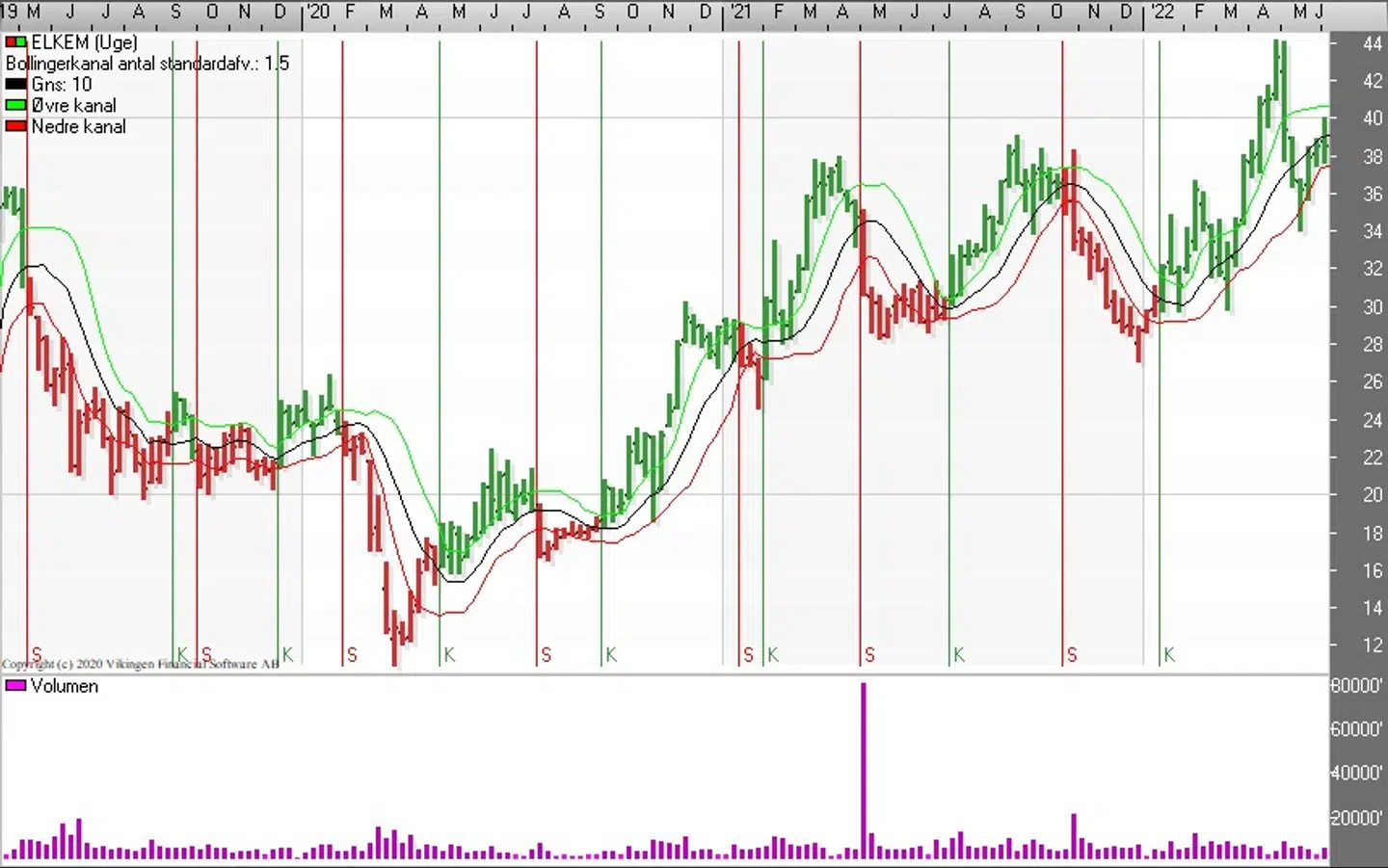Click the S sell marker at start of '20
The height and width of the screenshot is (868, 1388).
tap(352, 655)
